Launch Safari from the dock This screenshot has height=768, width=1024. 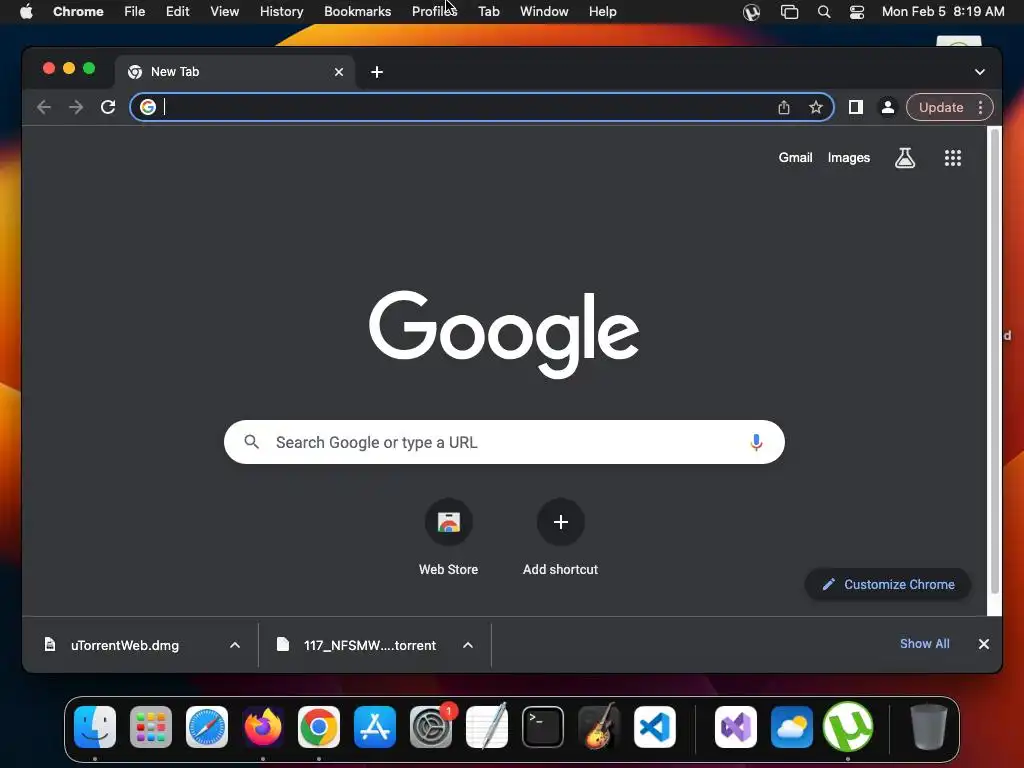207,727
